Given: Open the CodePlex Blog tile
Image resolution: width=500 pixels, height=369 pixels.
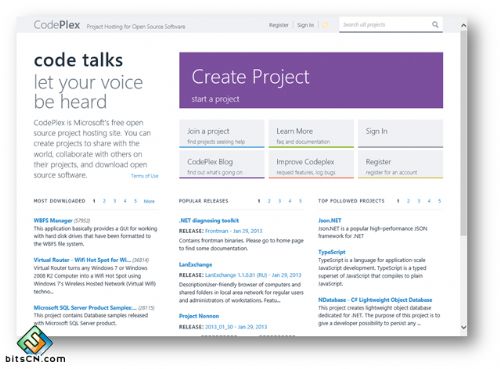Looking at the screenshot, I should tap(222, 164).
